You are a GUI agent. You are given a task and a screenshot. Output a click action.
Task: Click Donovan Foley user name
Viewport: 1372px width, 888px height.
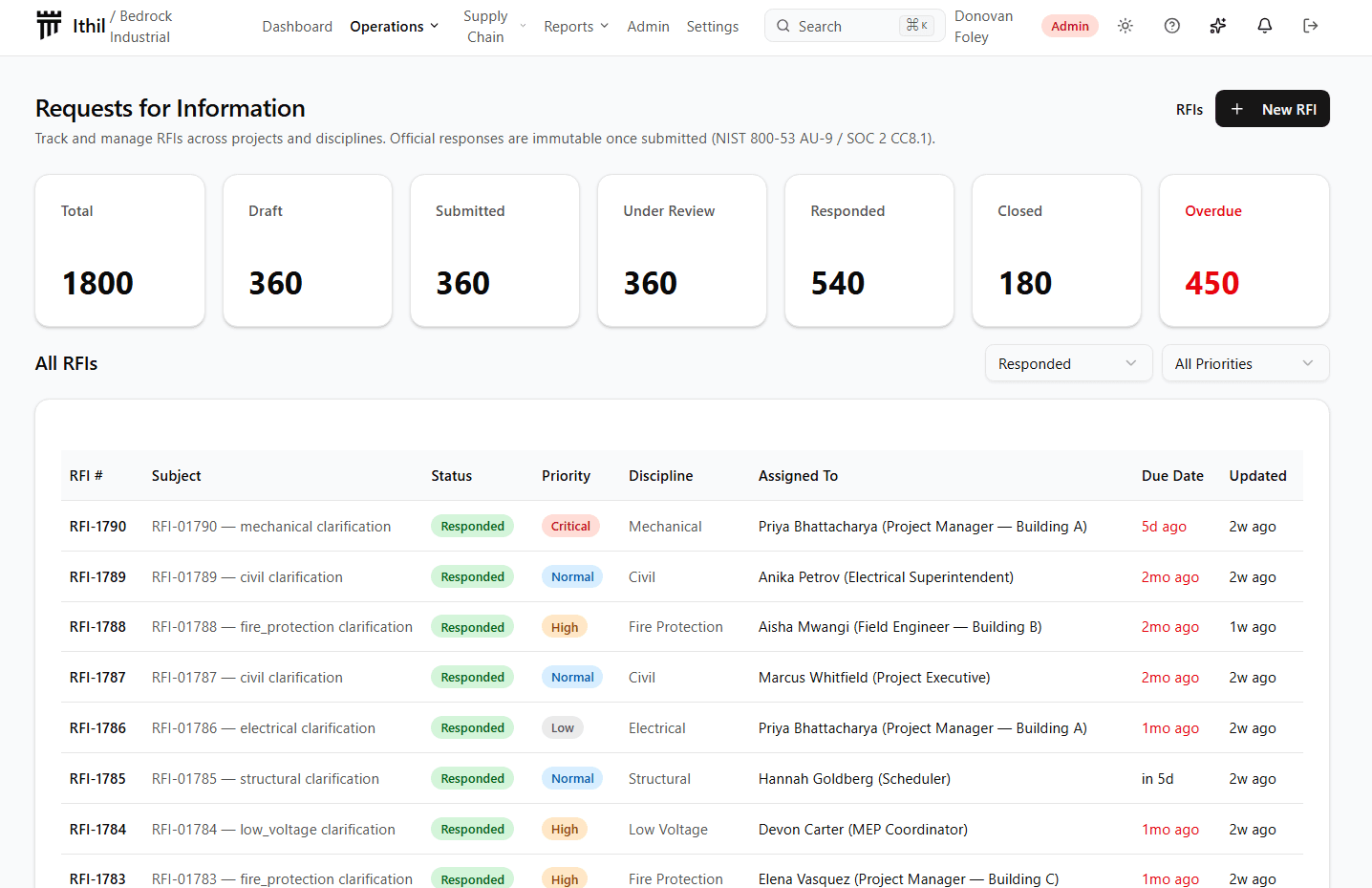pos(984,27)
